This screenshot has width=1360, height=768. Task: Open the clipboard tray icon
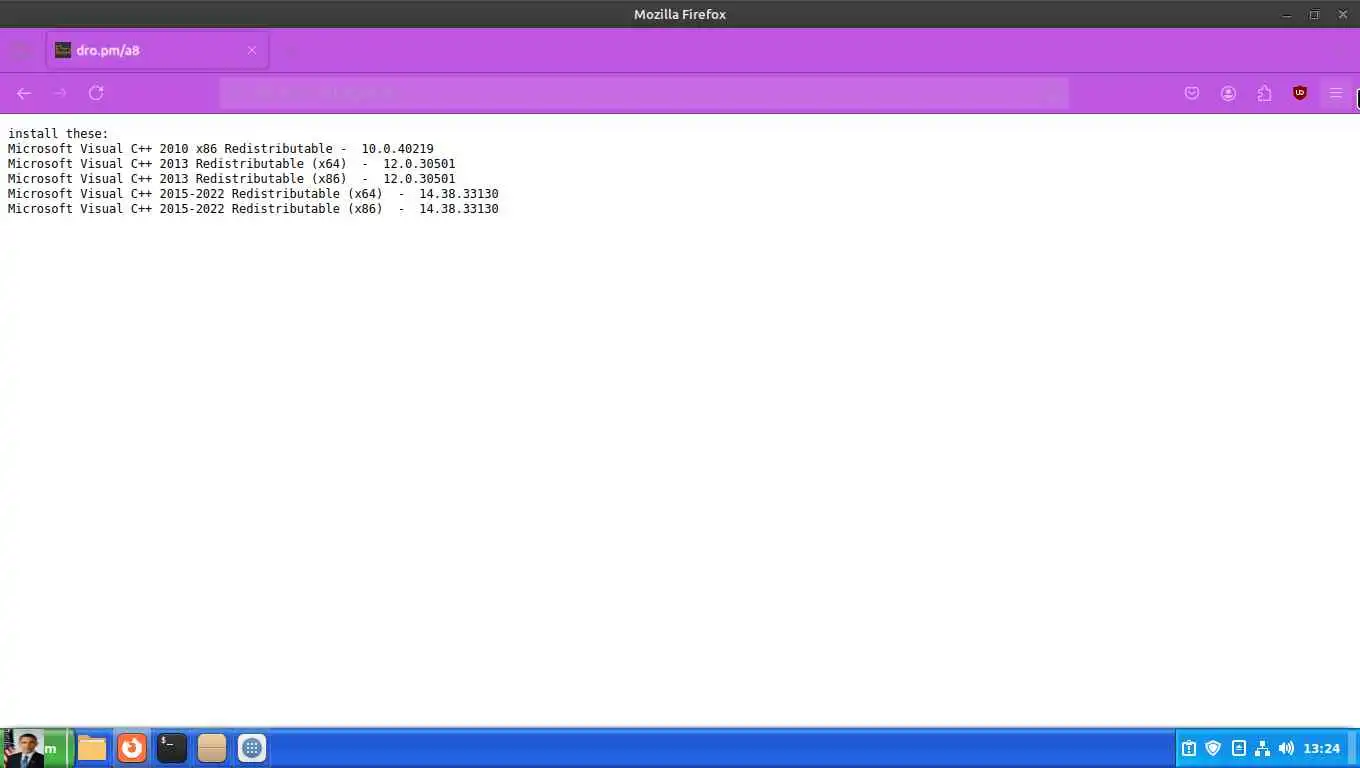(1189, 748)
